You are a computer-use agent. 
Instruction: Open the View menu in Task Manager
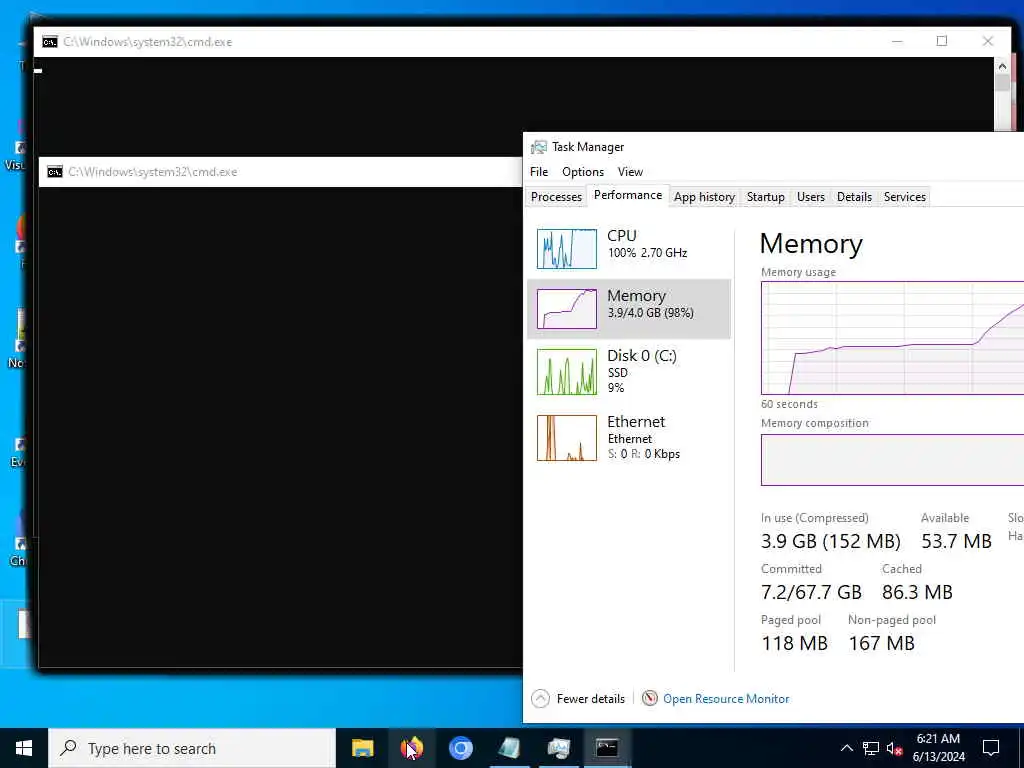tap(630, 172)
